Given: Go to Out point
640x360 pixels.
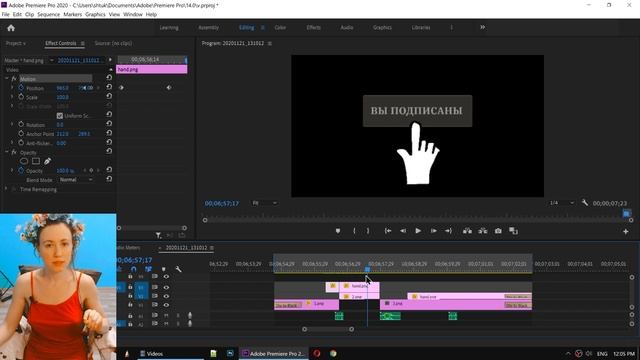Looking at the screenshot, I should click(x=448, y=231).
